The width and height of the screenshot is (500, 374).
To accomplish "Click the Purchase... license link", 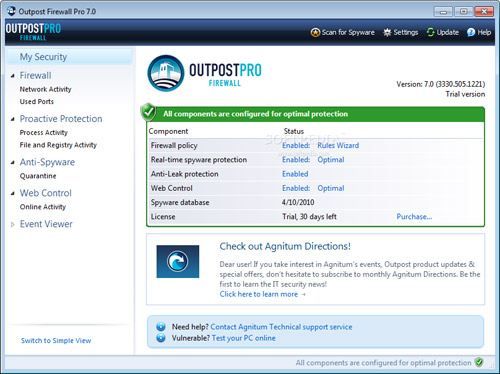I will 414,217.
